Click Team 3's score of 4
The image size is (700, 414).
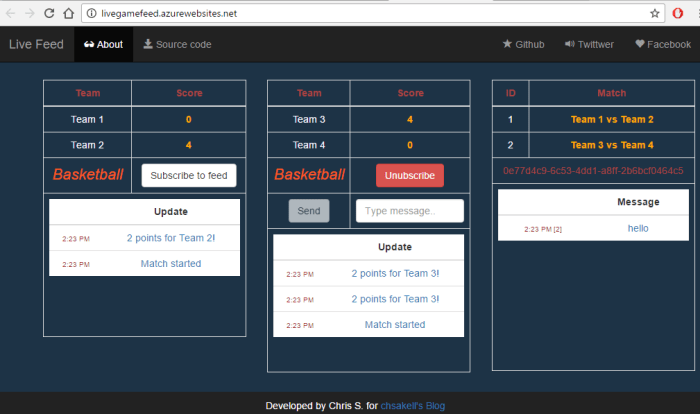410,119
